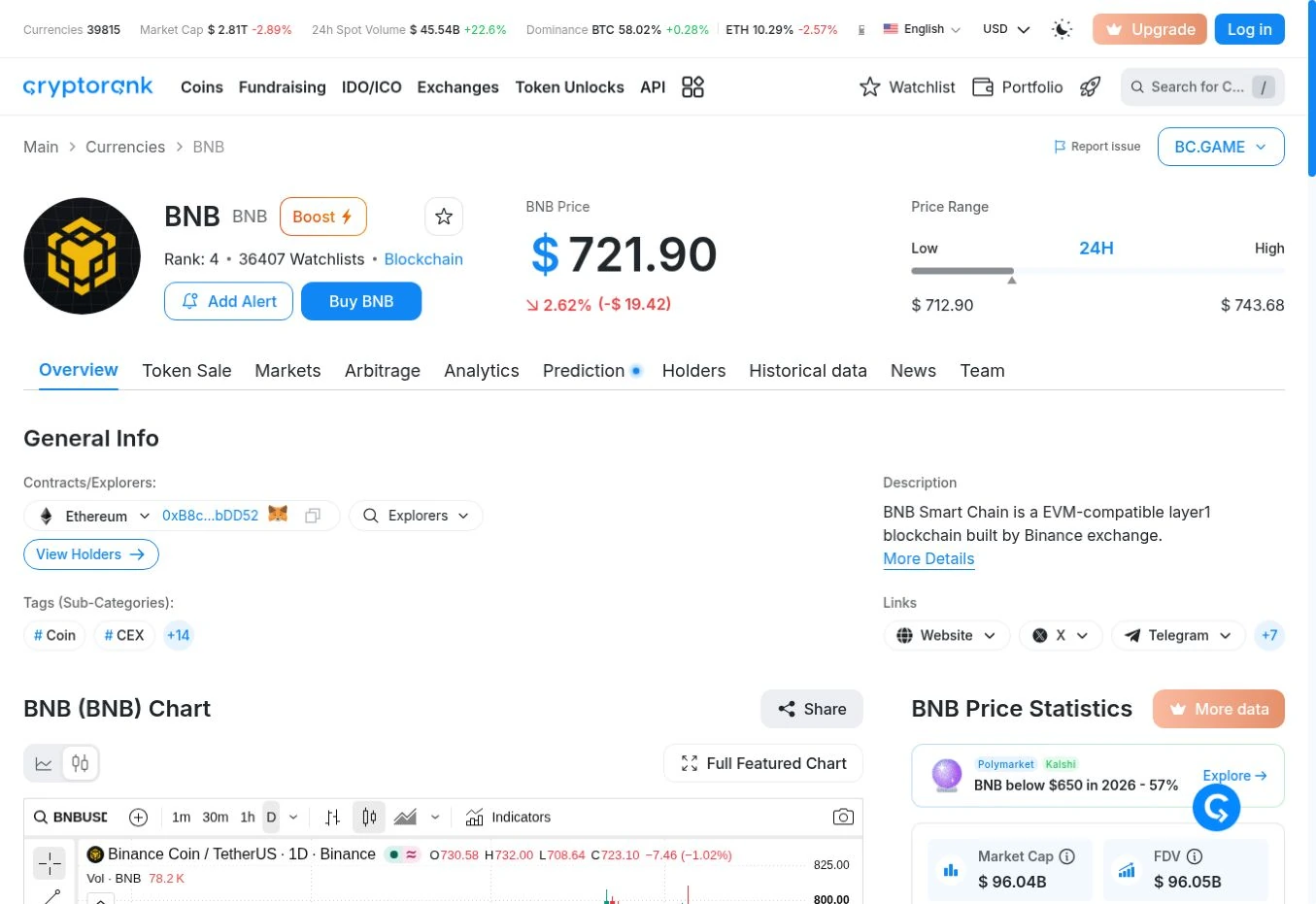
Task: Click the Watchlist star icon in header
Action: [870, 87]
